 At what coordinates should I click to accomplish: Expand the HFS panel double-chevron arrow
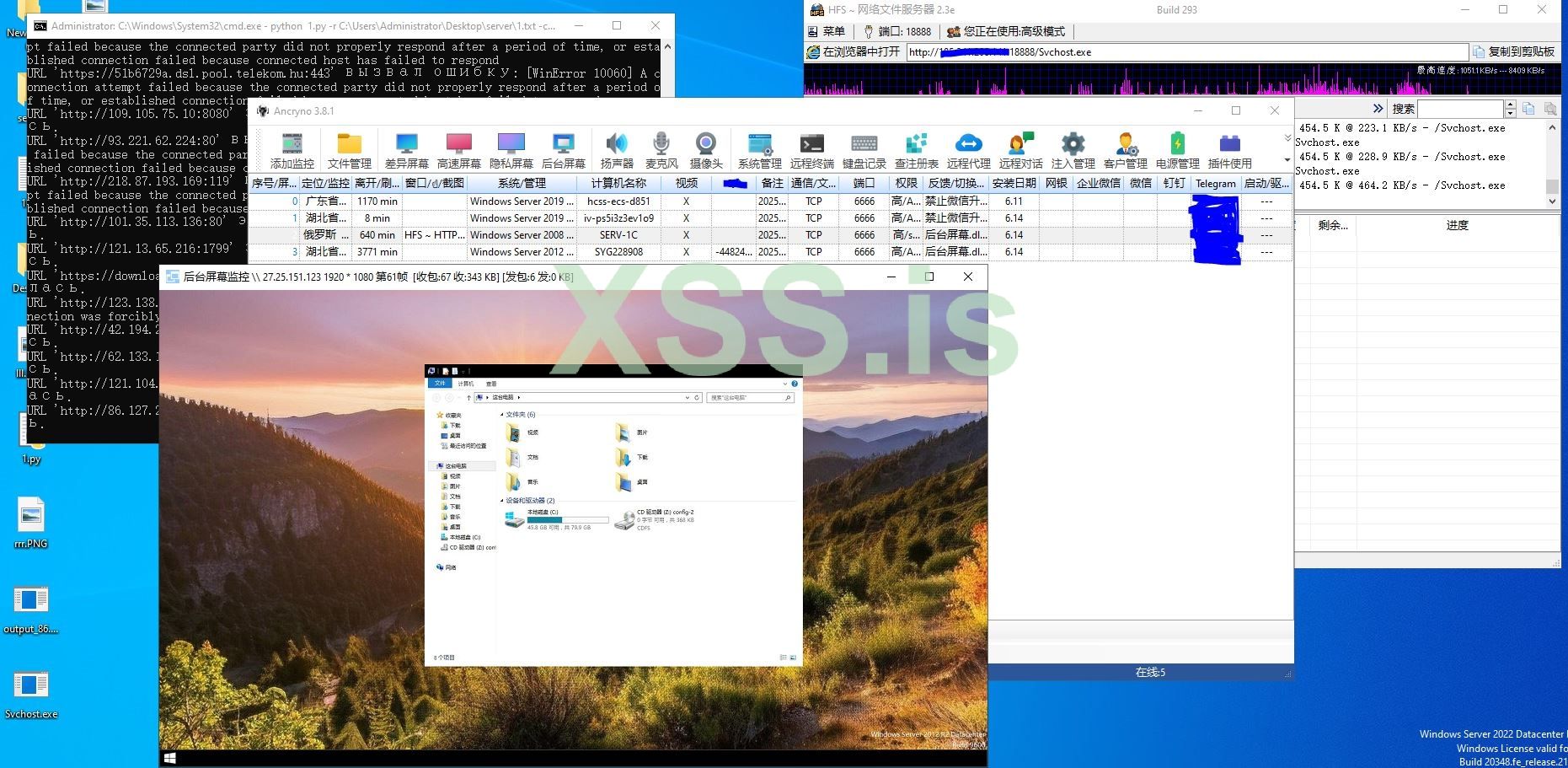pos(1378,109)
